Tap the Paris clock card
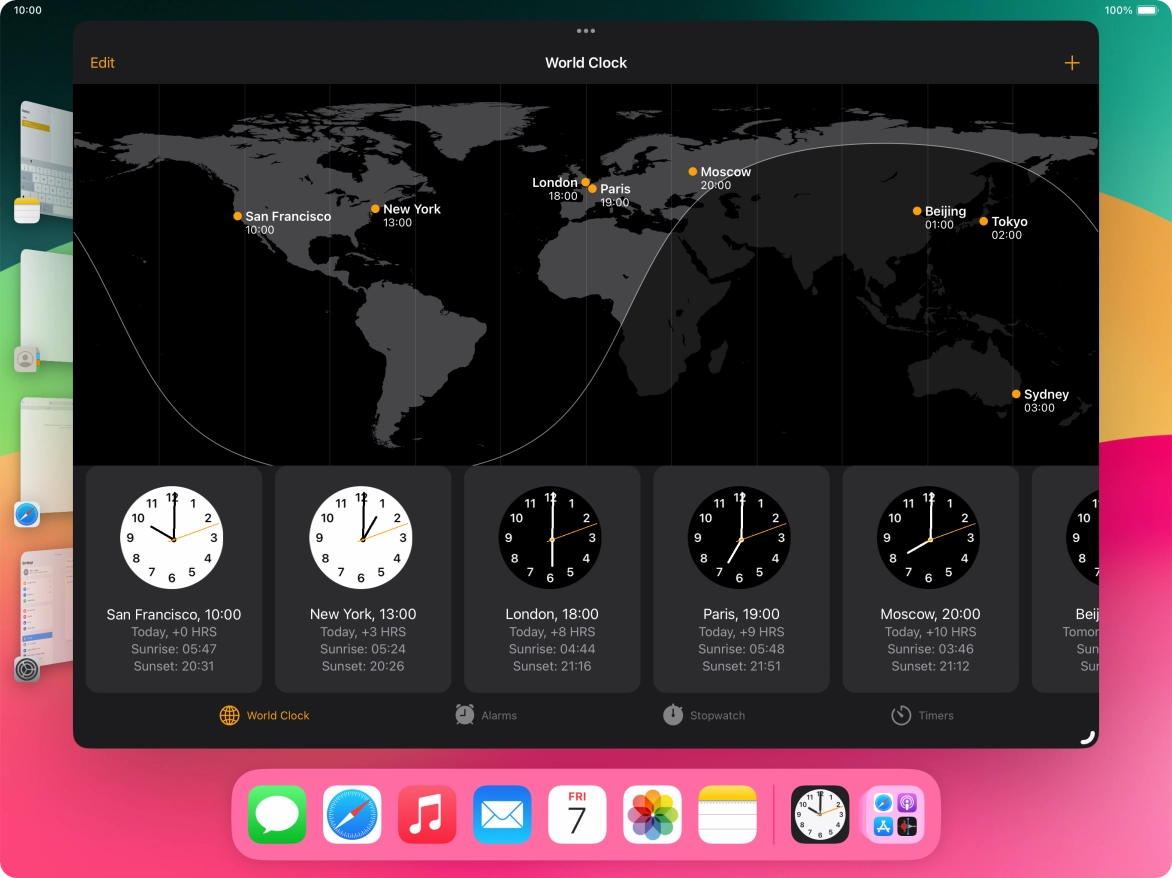 point(740,580)
